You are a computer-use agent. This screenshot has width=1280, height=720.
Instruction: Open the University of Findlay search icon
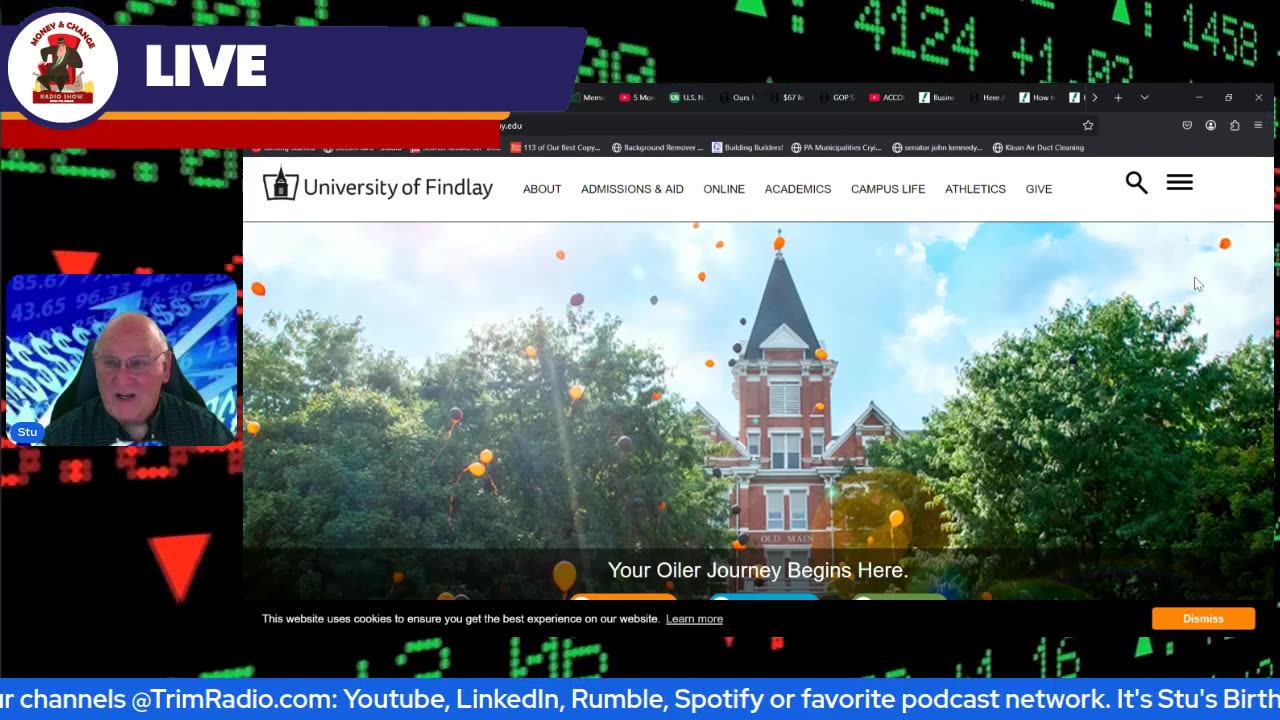tap(1136, 182)
